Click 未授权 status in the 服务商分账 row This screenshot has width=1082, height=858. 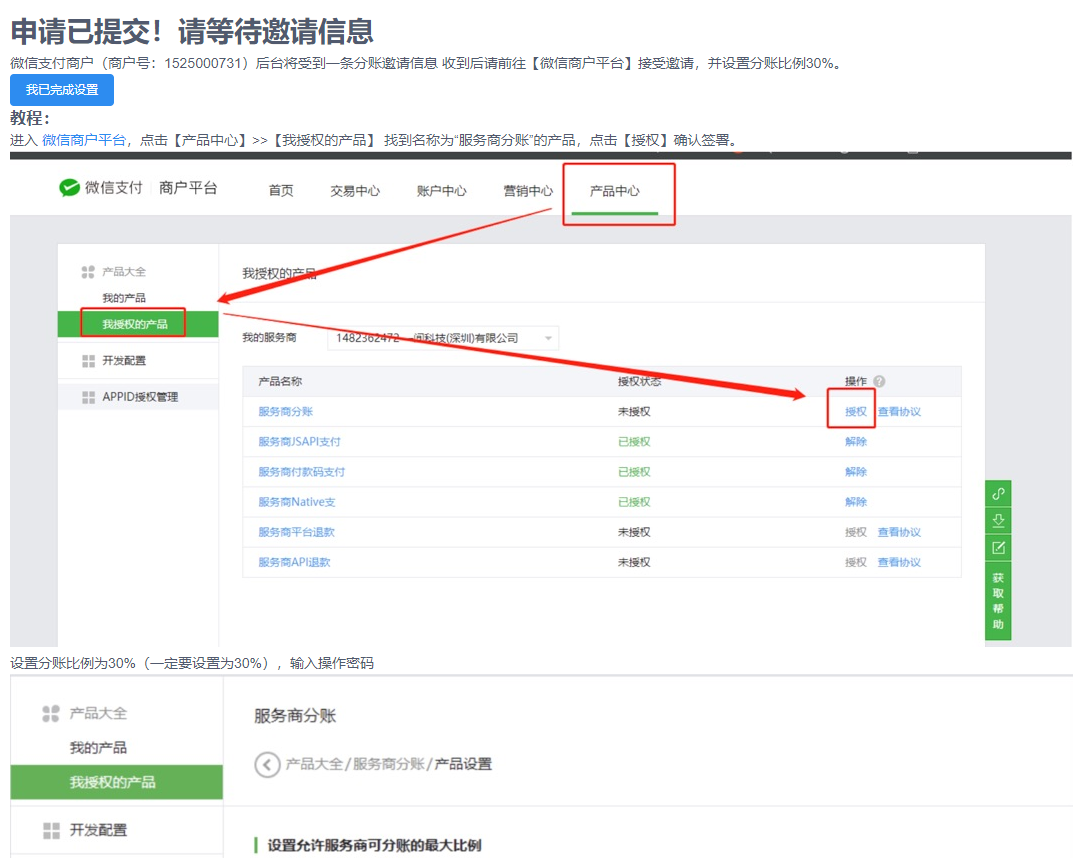click(x=634, y=411)
